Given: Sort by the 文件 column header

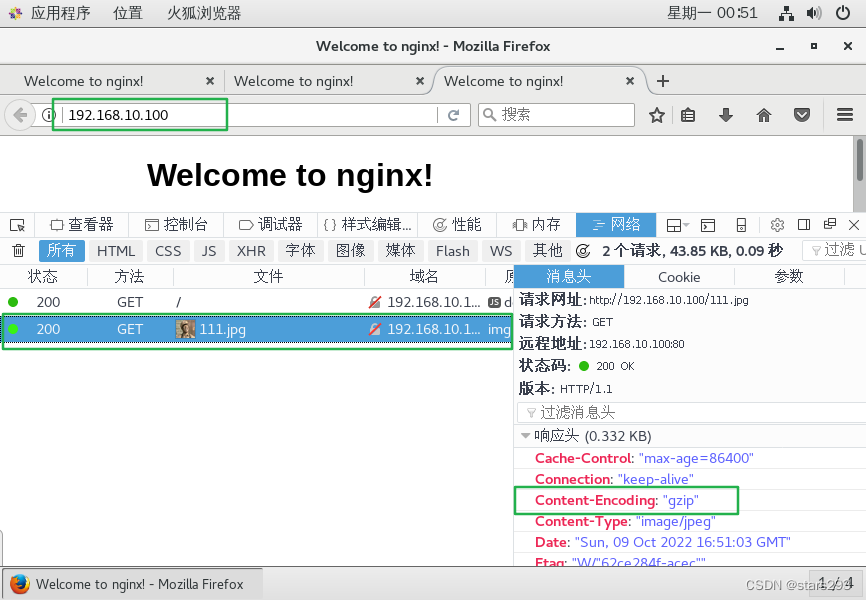Looking at the screenshot, I should pyautogui.click(x=268, y=276).
